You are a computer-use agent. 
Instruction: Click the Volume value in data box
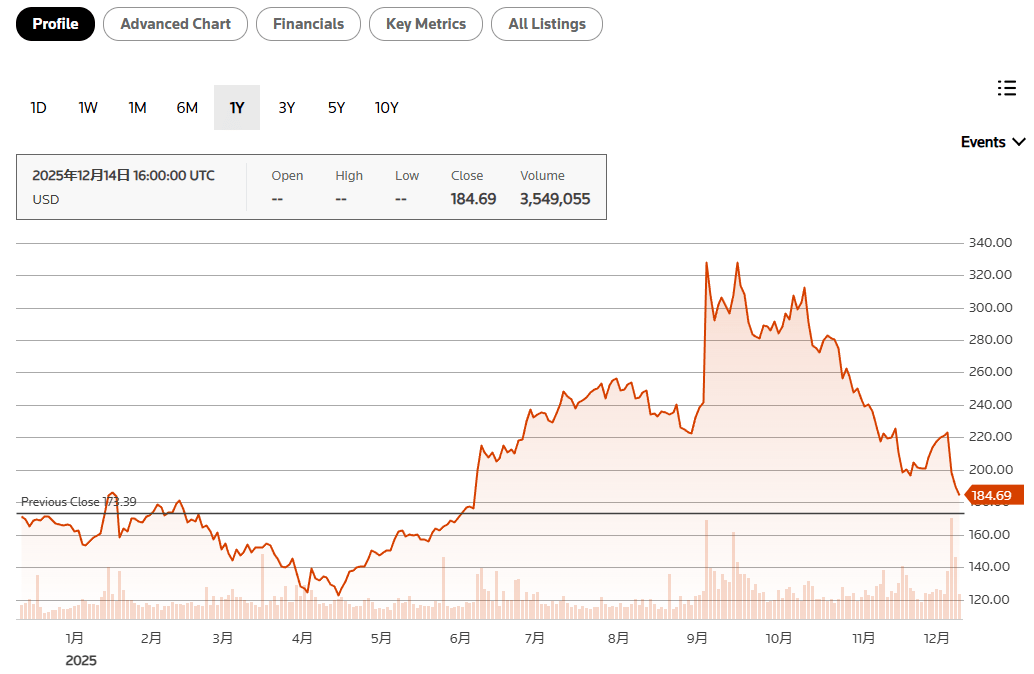tap(555, 199)
